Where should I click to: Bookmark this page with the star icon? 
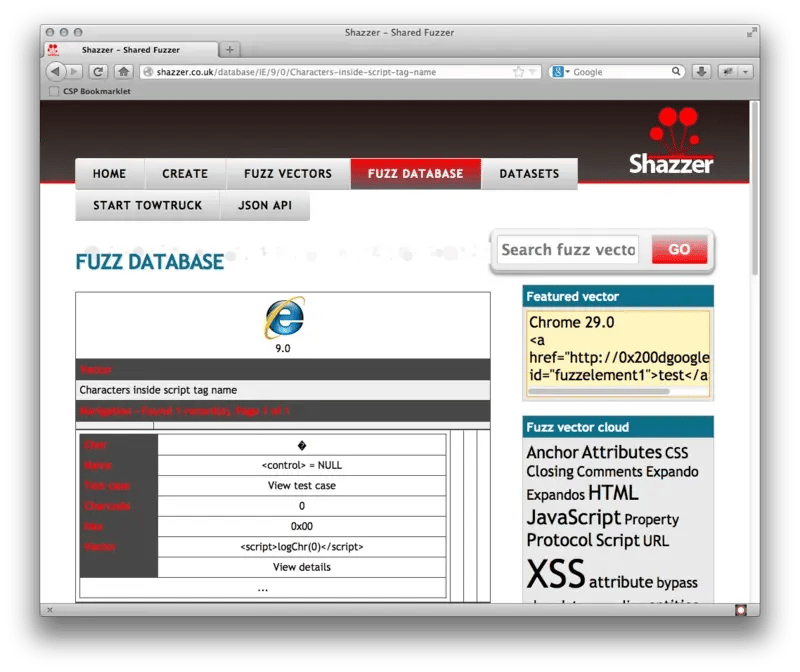pos(518,72)
